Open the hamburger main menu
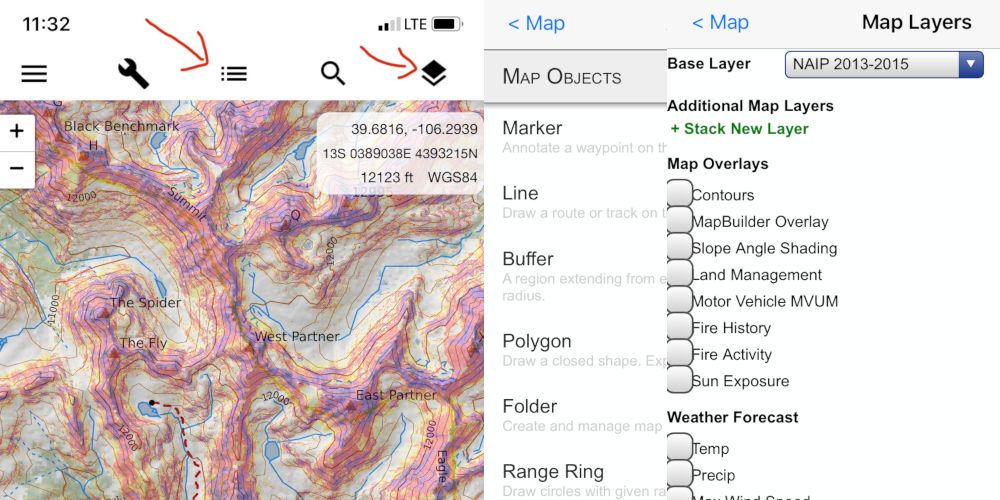The width and height of the screenshot is (1000, 500). (x=34, y=74)
